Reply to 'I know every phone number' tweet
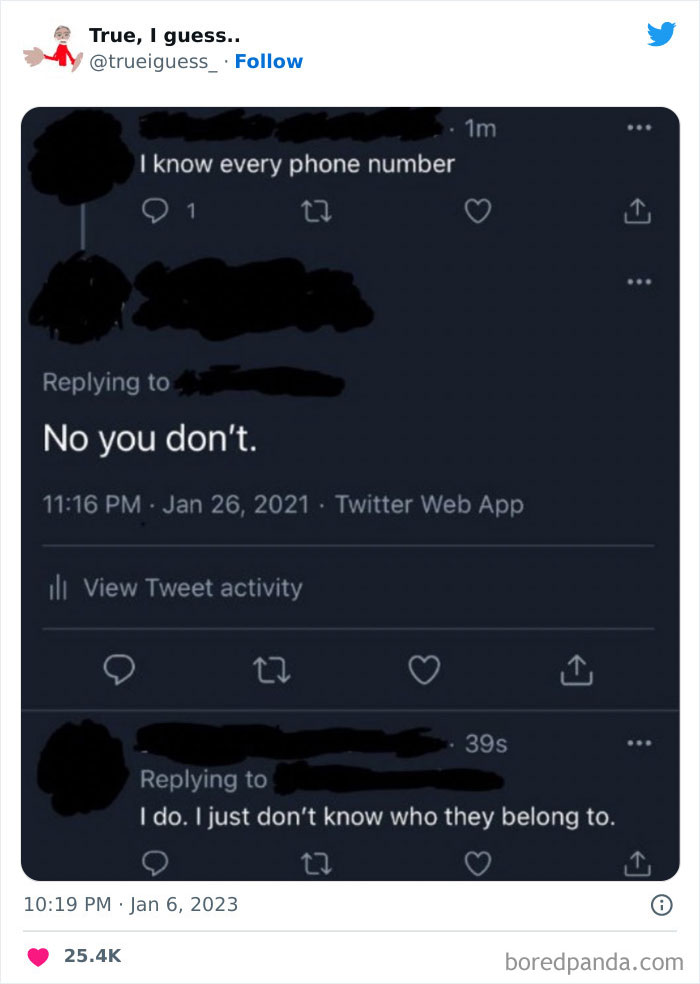 point(154,211)
